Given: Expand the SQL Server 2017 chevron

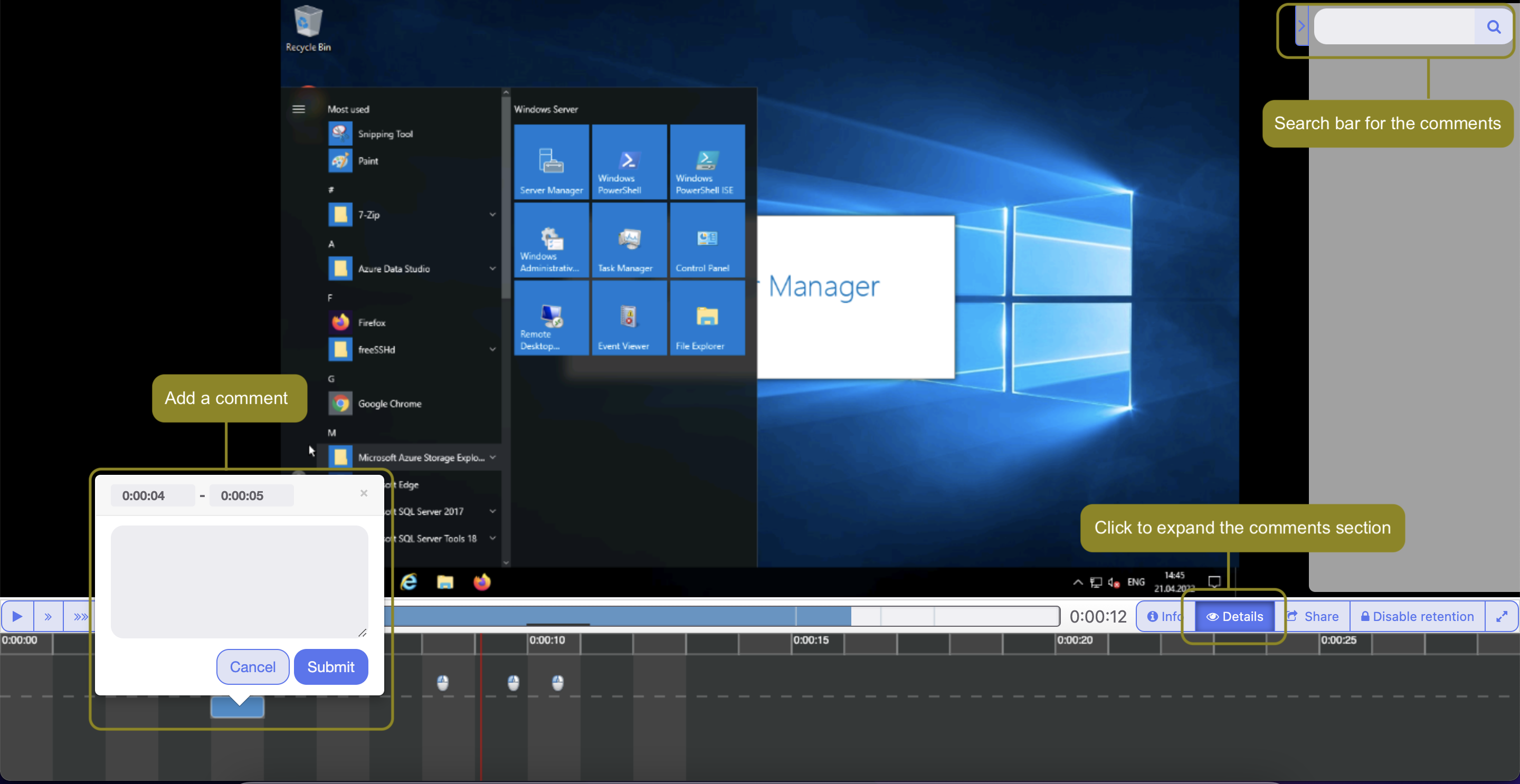Looking at the screenshot, I should pyautogui.click(x=492, y=511).
